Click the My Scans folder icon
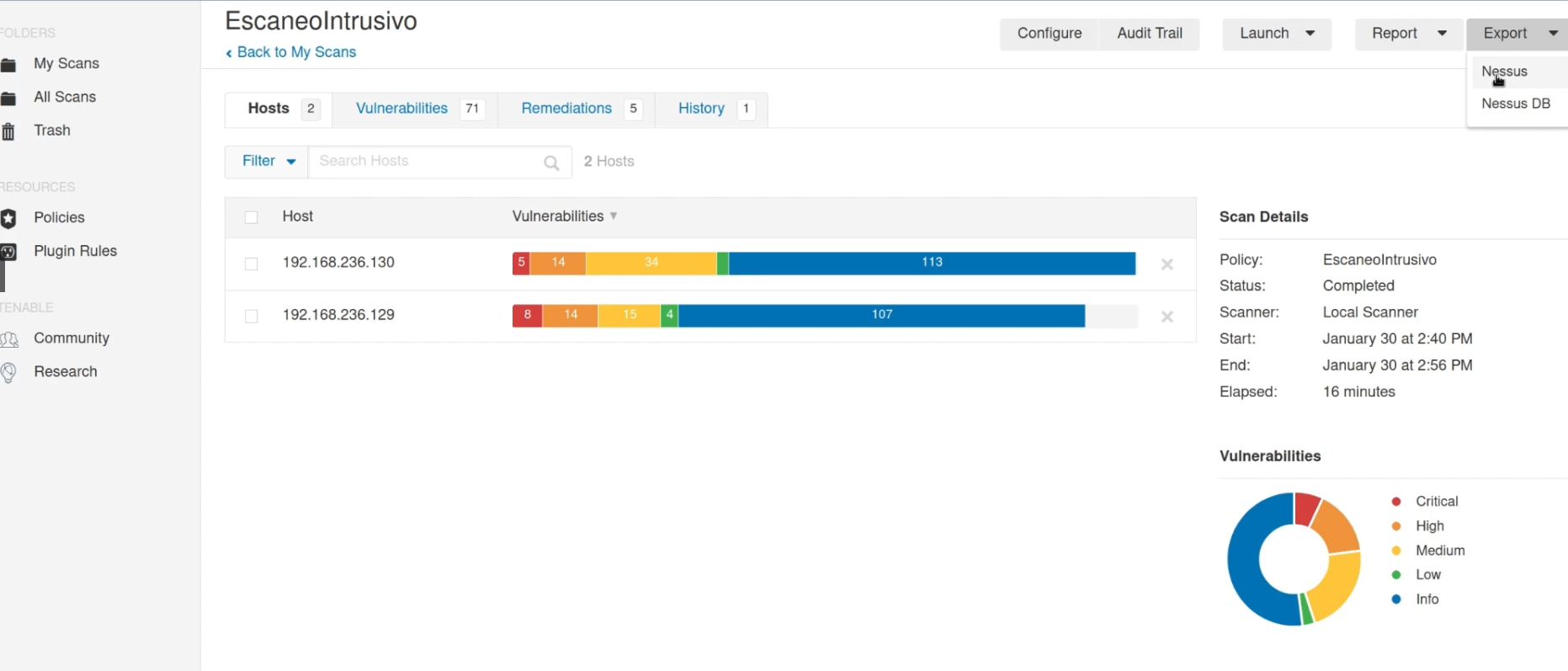 coord(8,65)
